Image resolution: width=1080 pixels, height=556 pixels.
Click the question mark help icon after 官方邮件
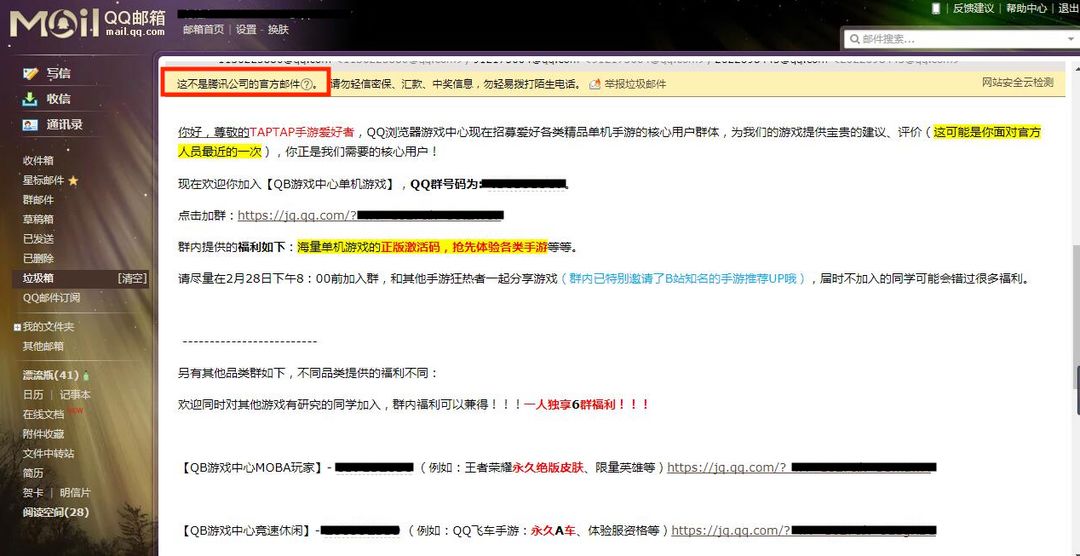(x=307, y=84)
